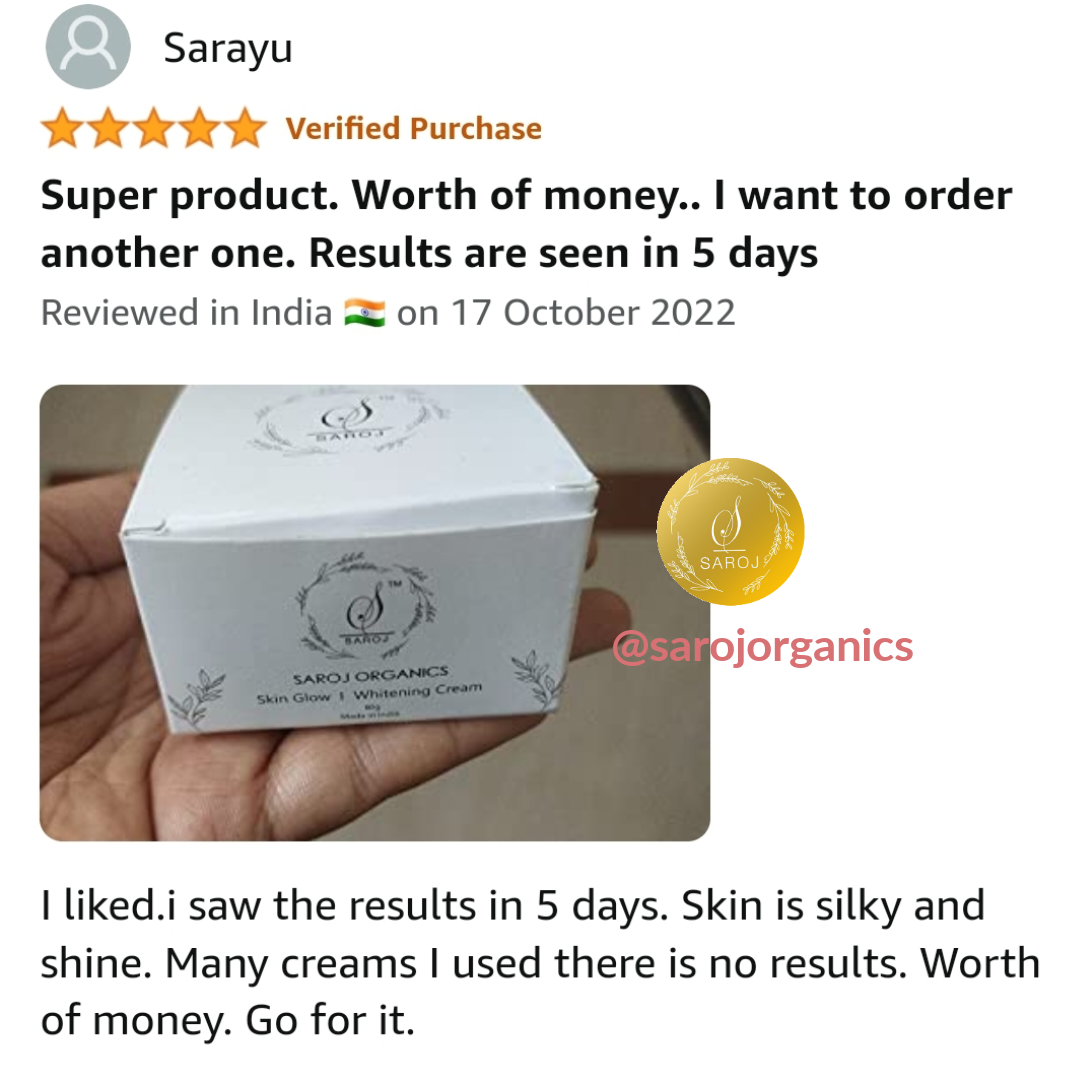Click the fourth rating star
1080x1080 pixels.
coord(199,128)
